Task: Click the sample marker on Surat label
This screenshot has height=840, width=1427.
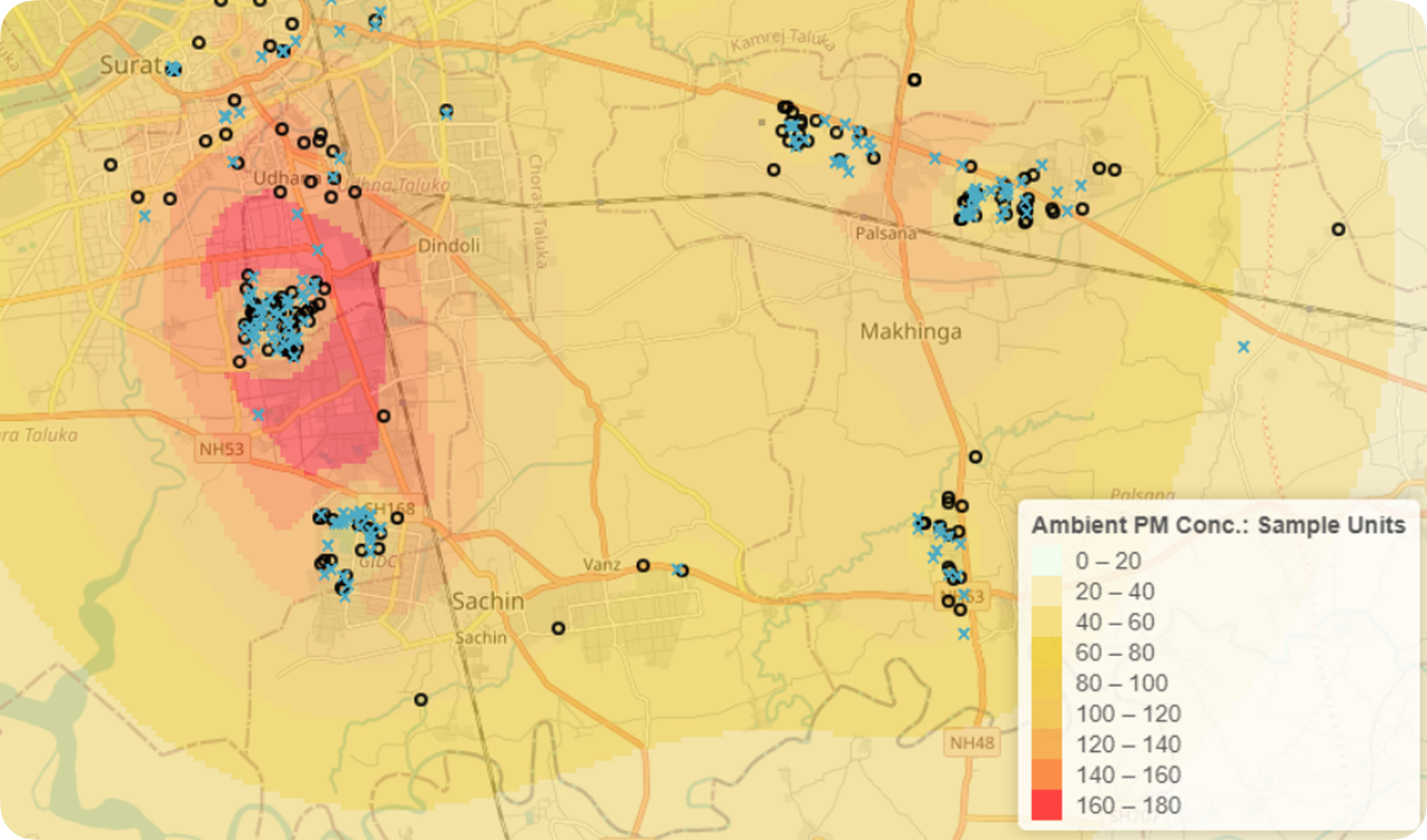Action: pyautogui.click(x=174, y=69)
